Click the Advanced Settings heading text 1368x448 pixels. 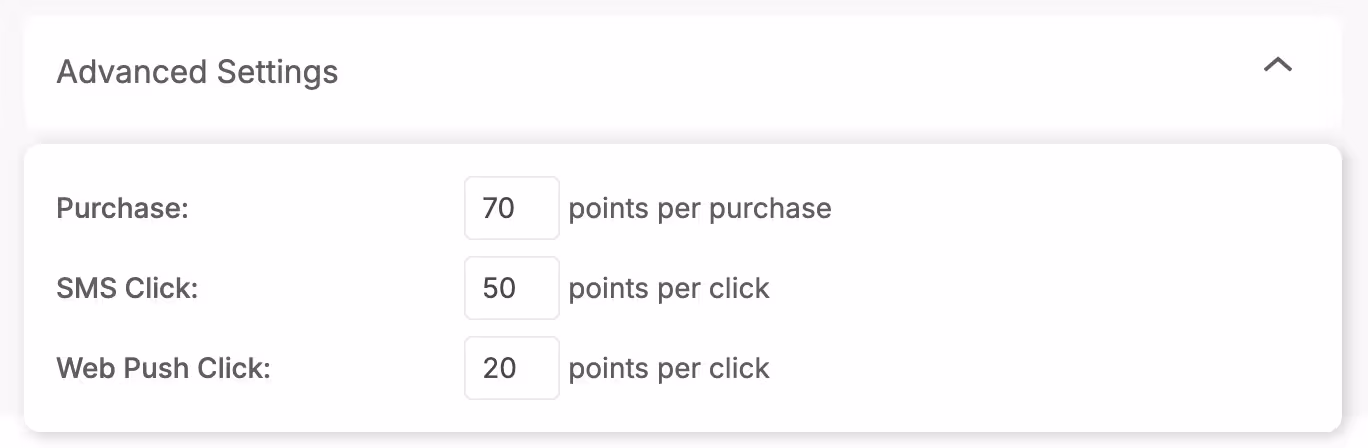coord(197,72)
